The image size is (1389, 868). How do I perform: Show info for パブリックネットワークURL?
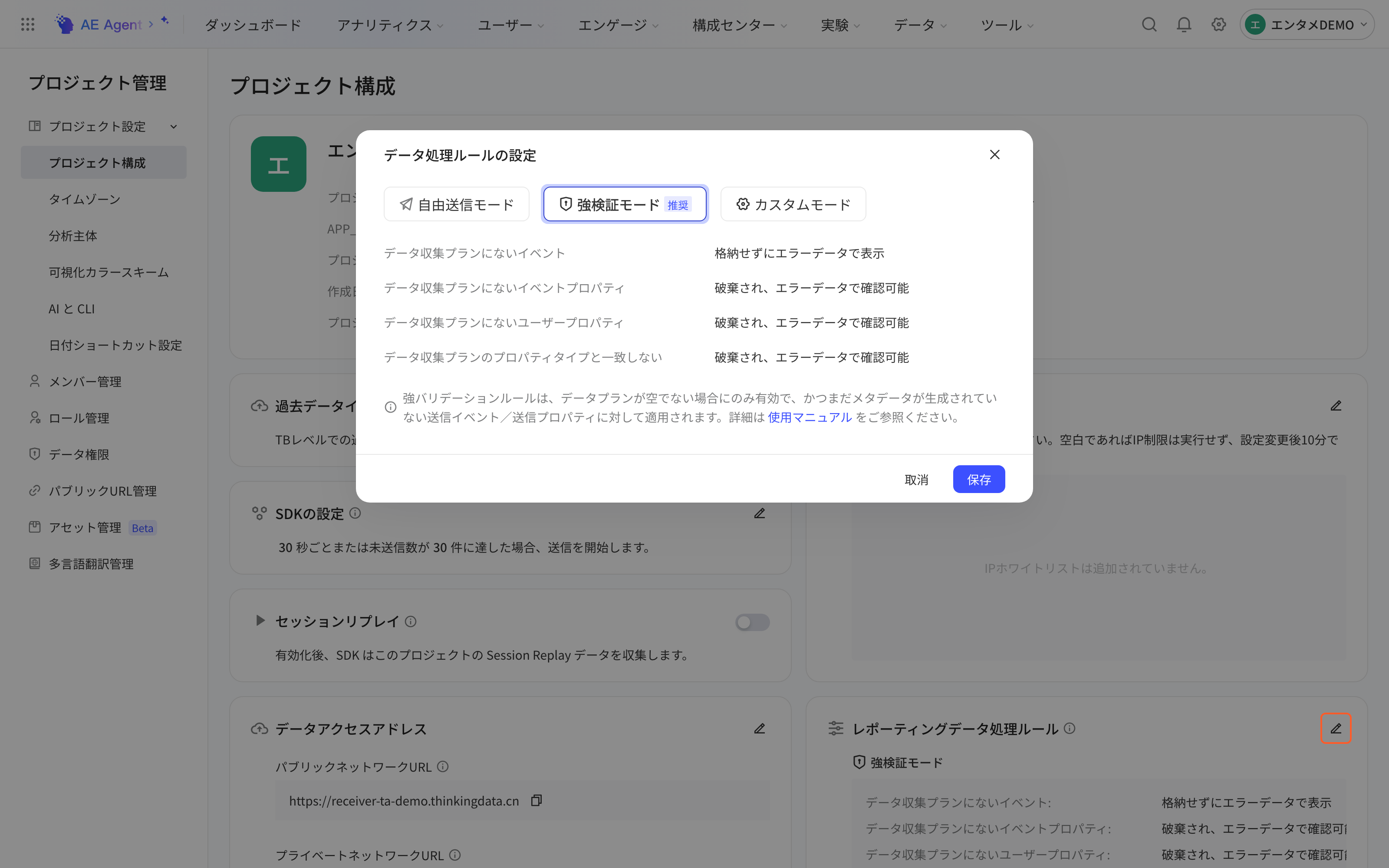[x=443, y=766]
